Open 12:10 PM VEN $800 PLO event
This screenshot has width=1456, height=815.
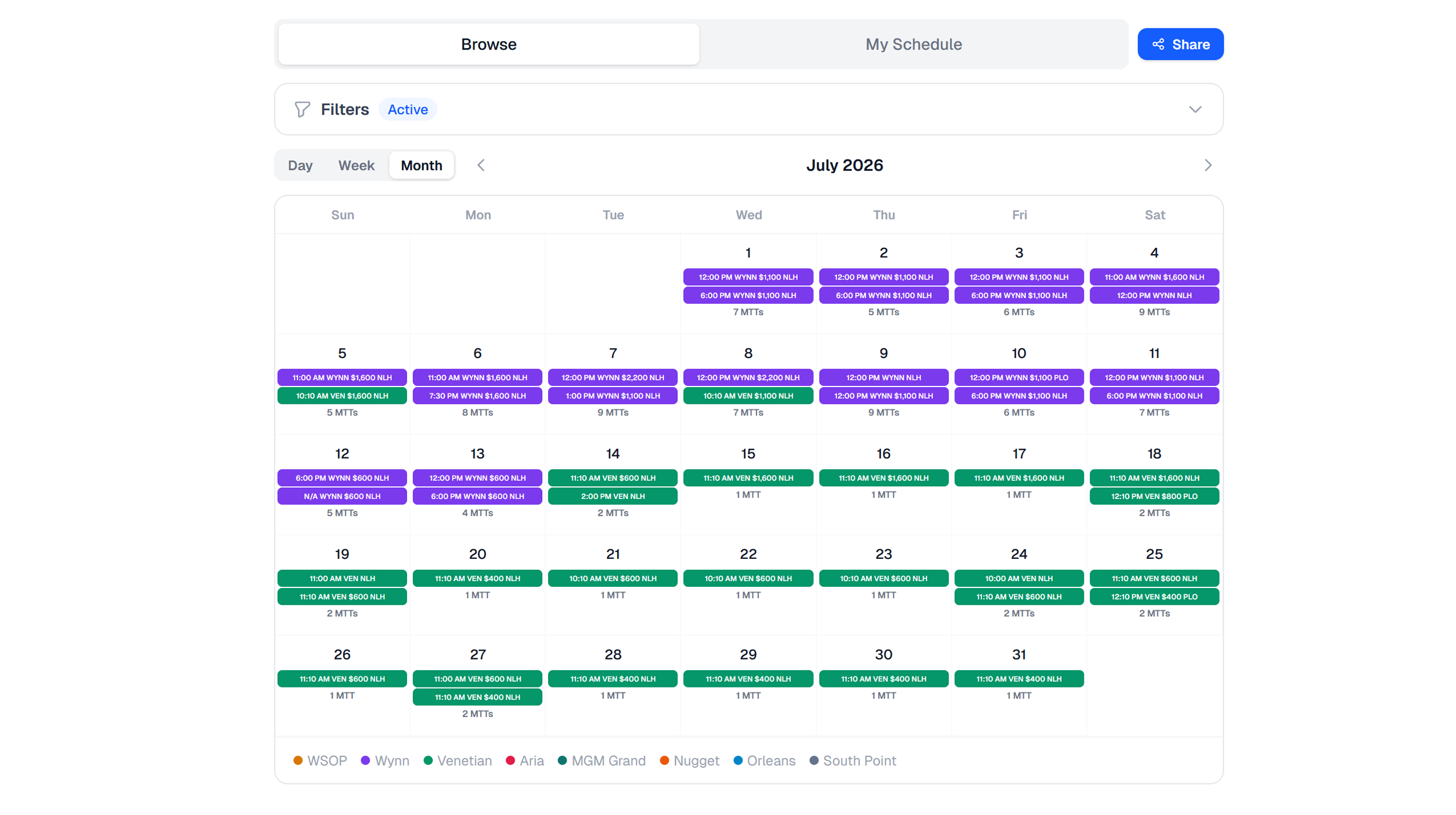point(1154,496)
